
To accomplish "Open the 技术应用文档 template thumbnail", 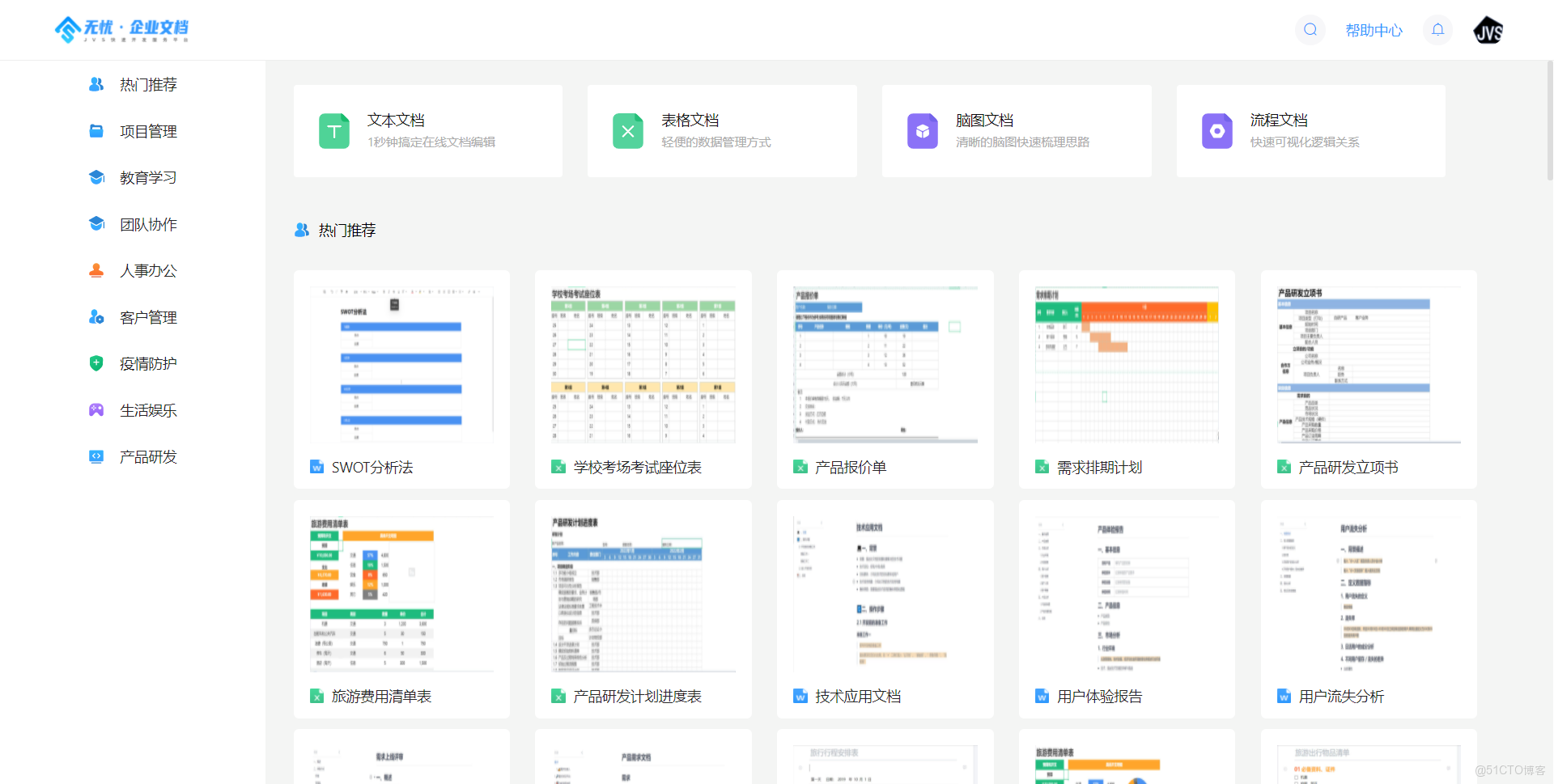I will coord(885,594).
